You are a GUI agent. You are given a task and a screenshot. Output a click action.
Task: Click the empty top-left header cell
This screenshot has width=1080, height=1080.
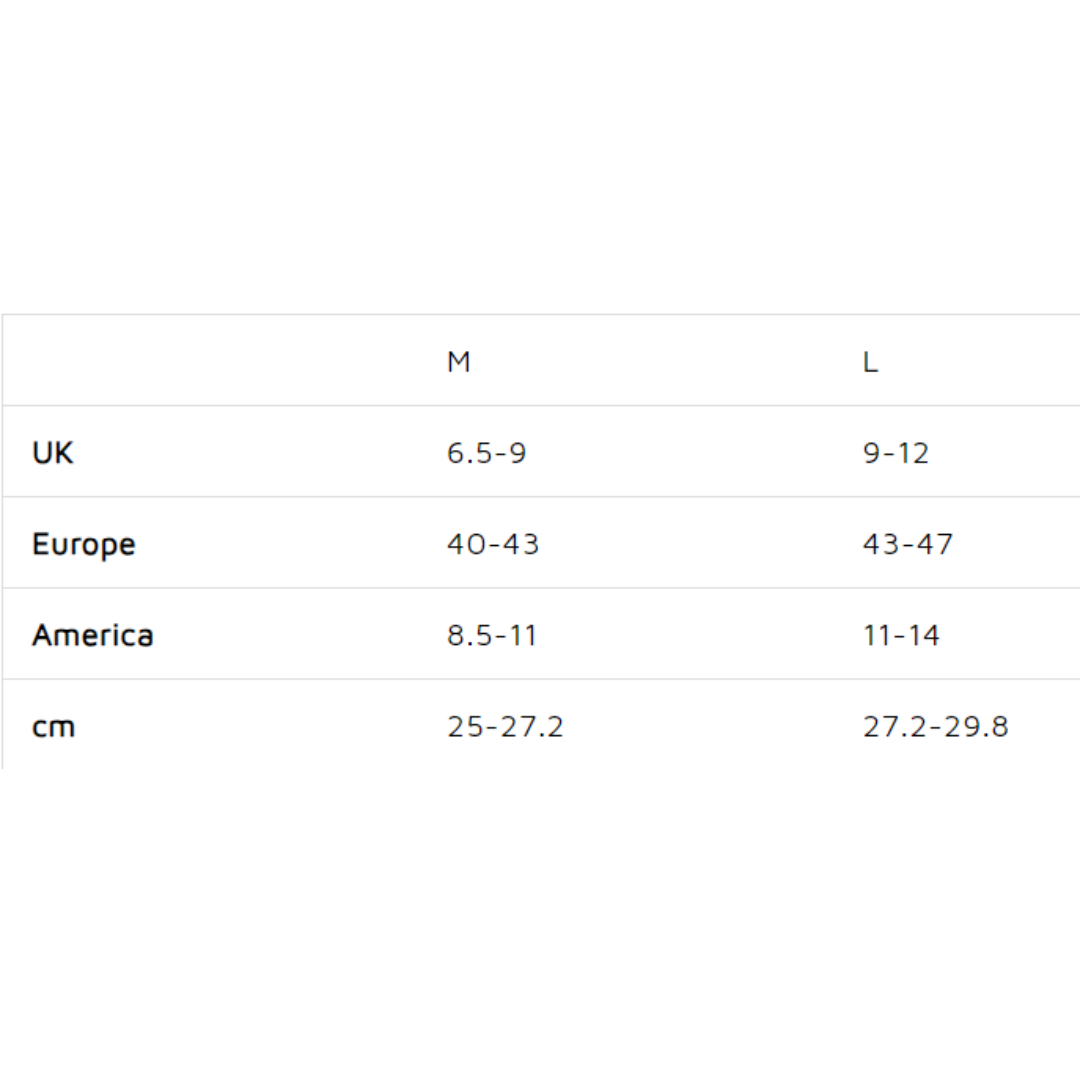pyautogui.click(x=200, y=361)
